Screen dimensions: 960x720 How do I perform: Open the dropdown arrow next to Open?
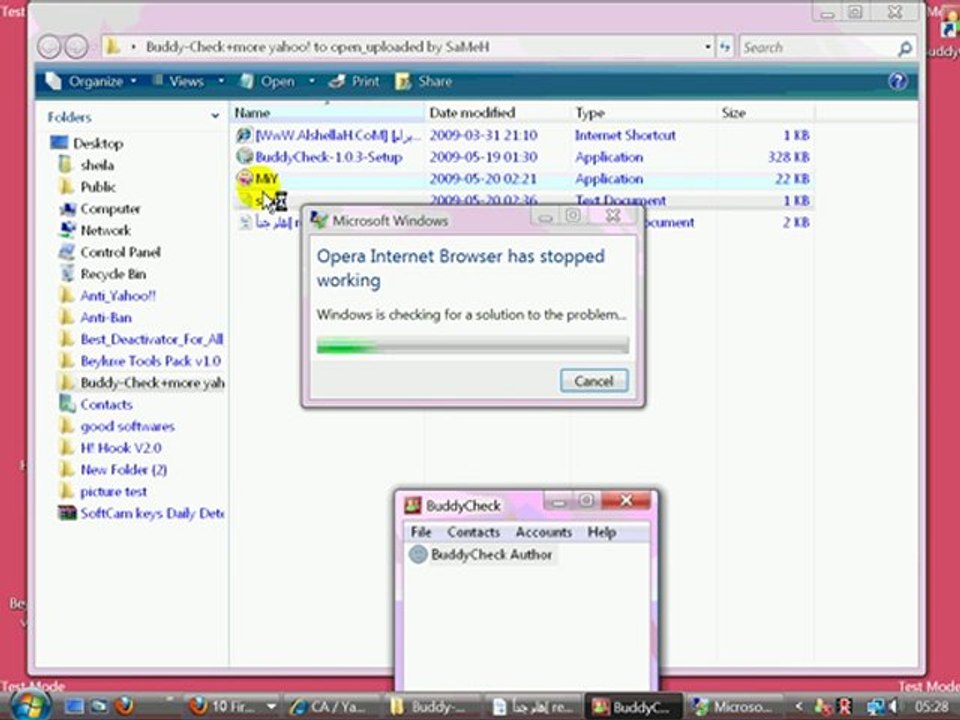(x=312, y=81)
